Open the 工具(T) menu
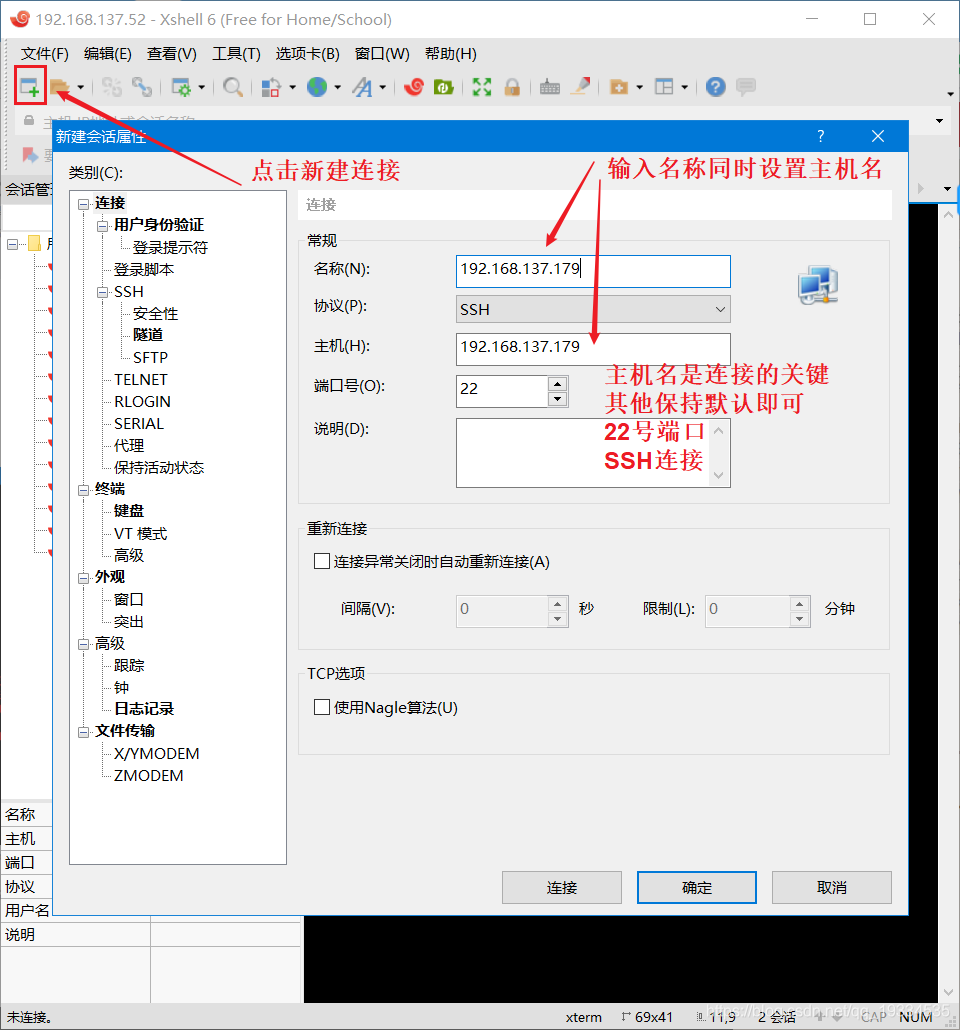Image resolution: width=960 pixels, height=1030 pixels. [x=237, y=54]
